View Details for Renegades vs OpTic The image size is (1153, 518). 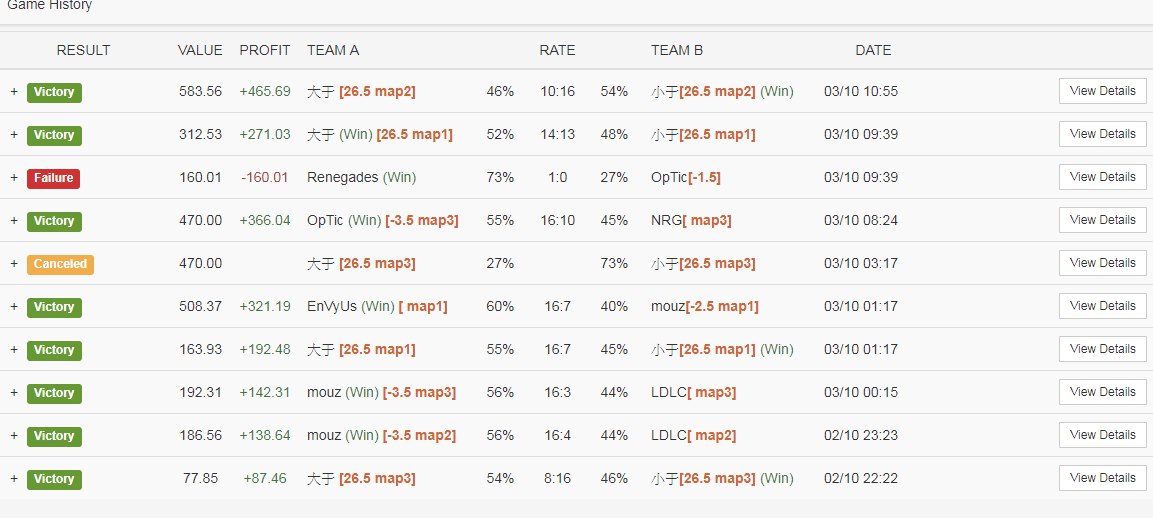pyautogui.click(x=1102, y=177)
